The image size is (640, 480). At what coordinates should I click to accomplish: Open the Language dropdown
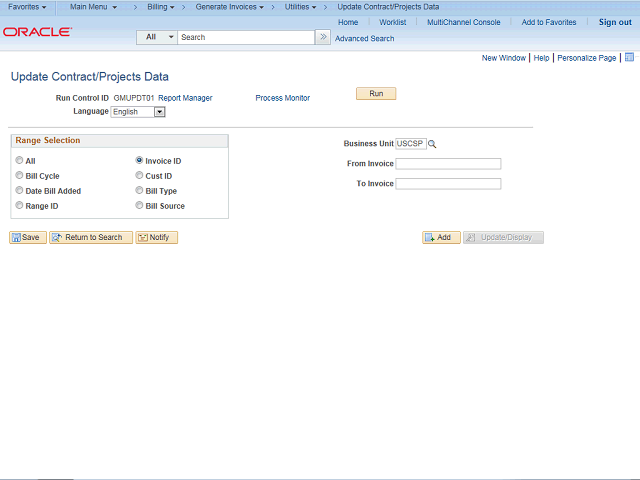pos(138,112)
